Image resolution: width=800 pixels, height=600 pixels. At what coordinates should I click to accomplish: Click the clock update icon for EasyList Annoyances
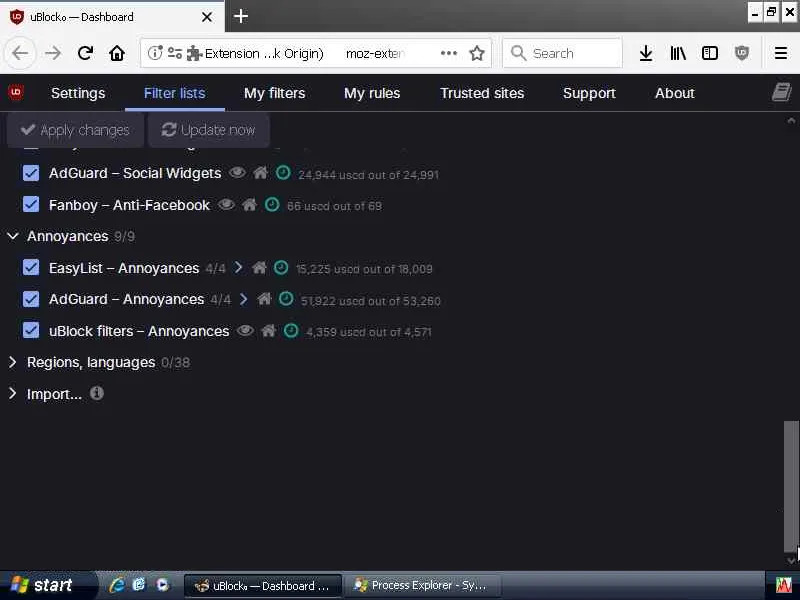[281, 267]
